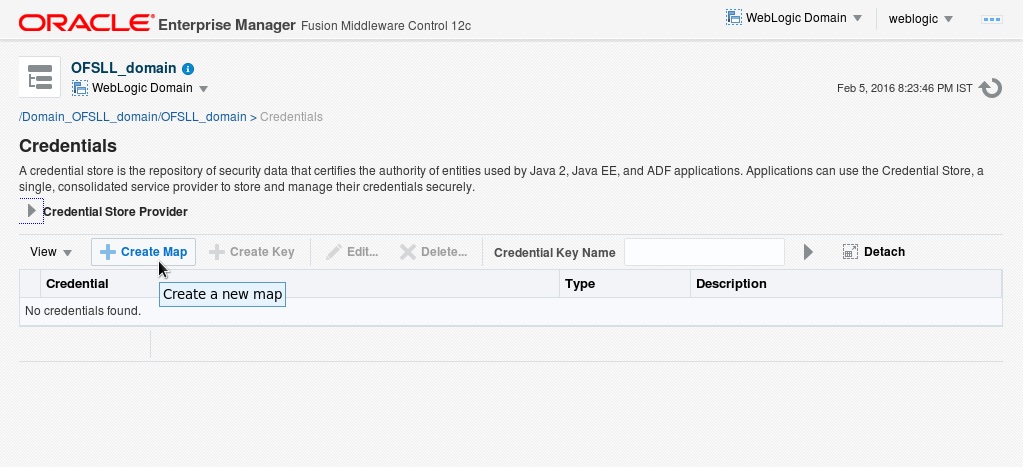1023x467 pixels.
Task: Focus the Credential Key Name search field
Action: pos(704,252)
